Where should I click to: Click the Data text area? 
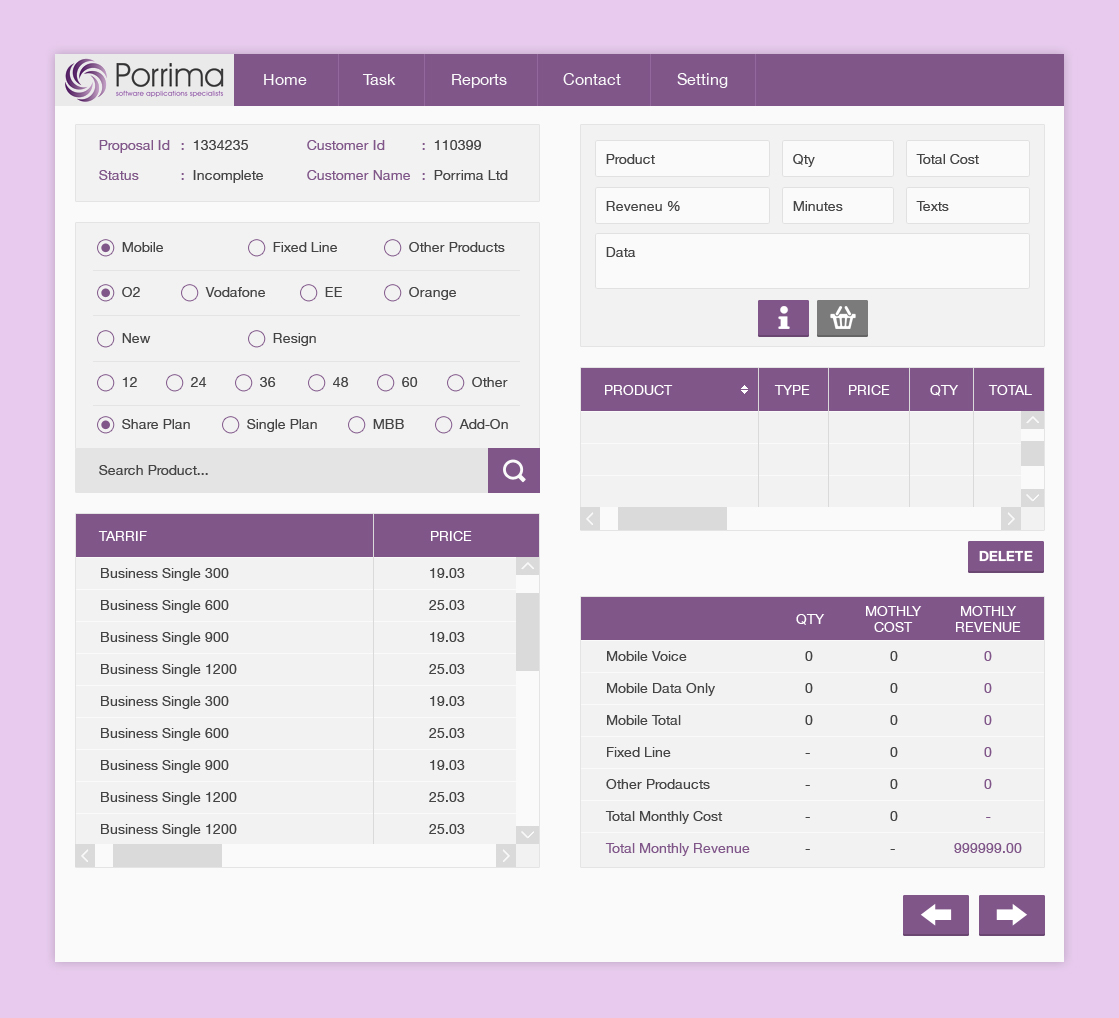pos(812,261)
